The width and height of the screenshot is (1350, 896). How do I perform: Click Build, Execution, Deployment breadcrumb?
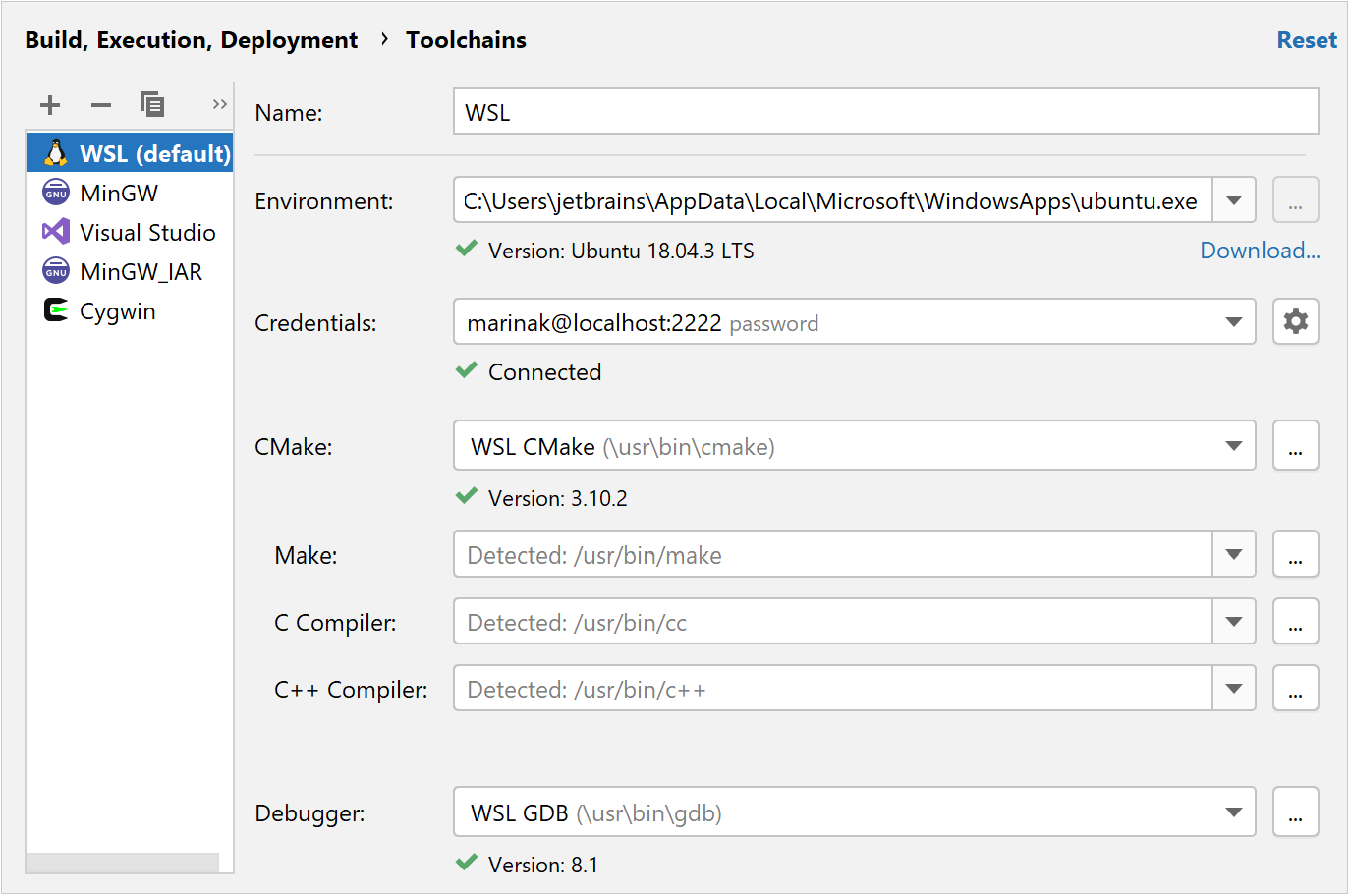[192, 40]
